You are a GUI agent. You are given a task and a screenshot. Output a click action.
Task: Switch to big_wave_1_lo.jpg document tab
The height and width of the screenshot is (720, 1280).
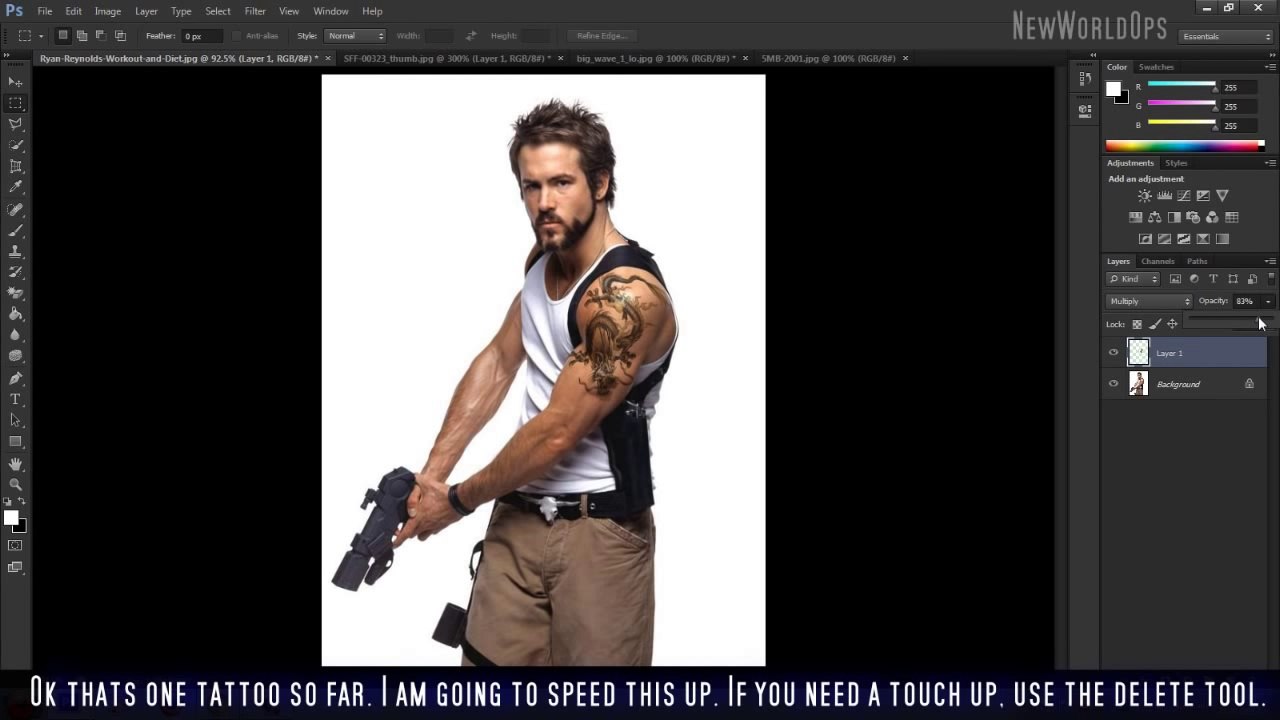656,58
